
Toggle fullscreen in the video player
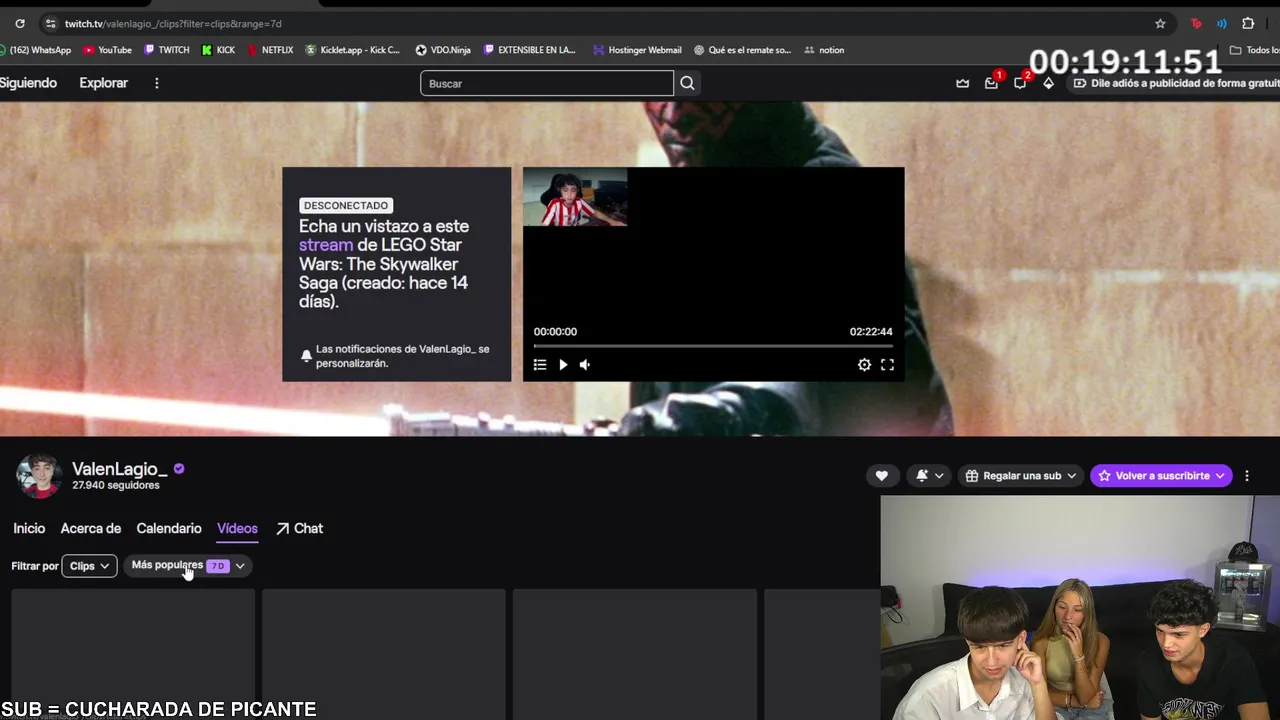click(x=887, y=365)
